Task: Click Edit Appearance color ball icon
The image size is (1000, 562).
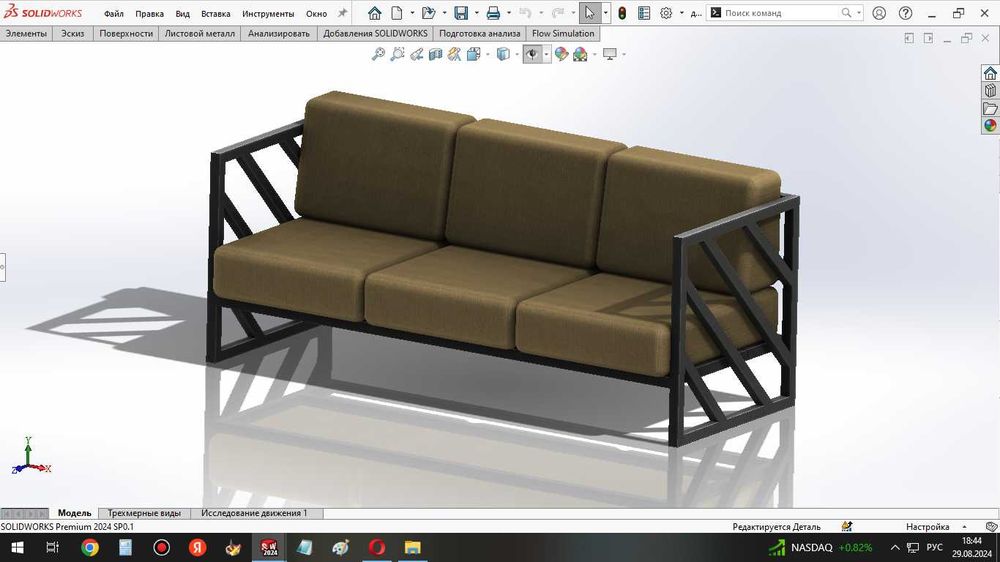Action: [x=561, y=54]
